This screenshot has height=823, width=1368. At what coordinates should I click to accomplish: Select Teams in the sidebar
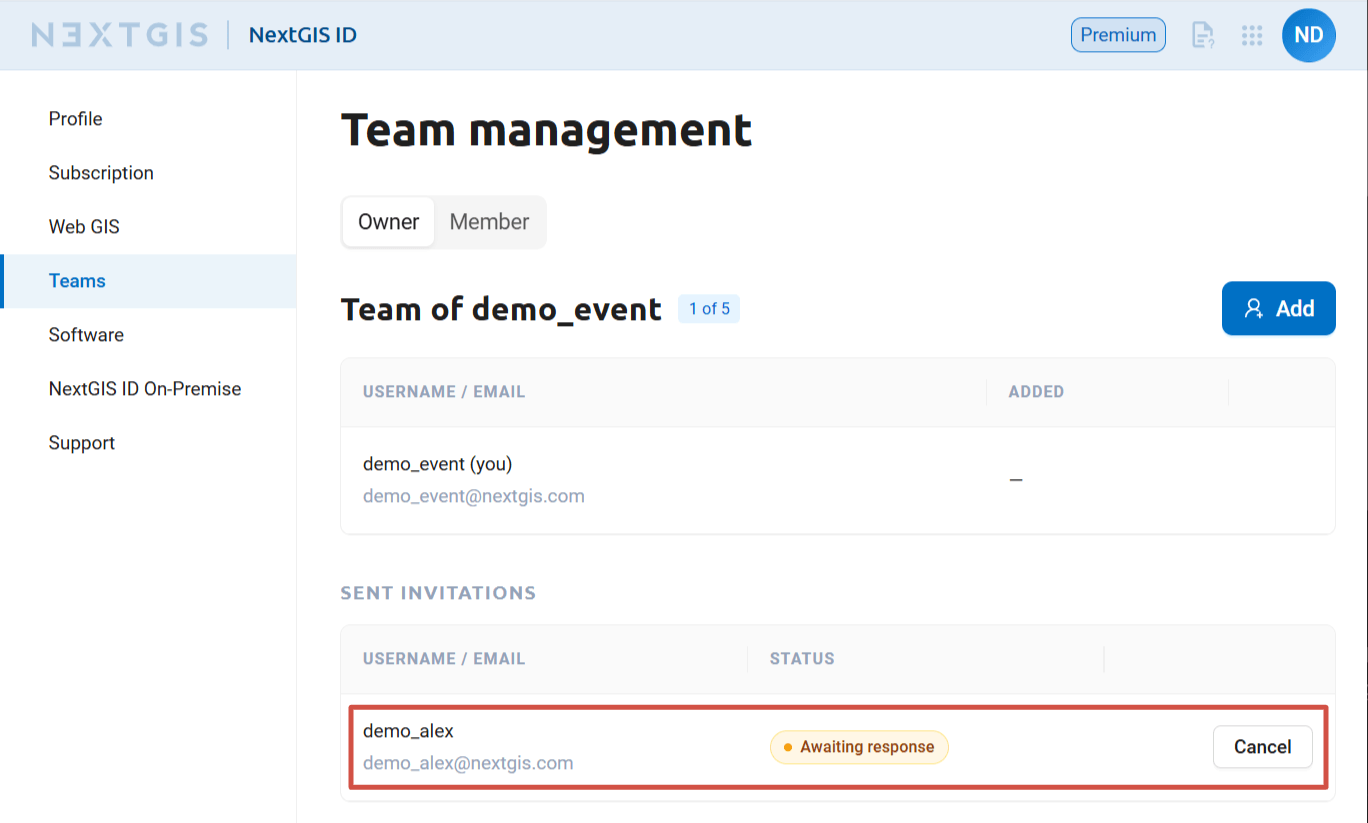pyautogui.click(x=148, y=281)
